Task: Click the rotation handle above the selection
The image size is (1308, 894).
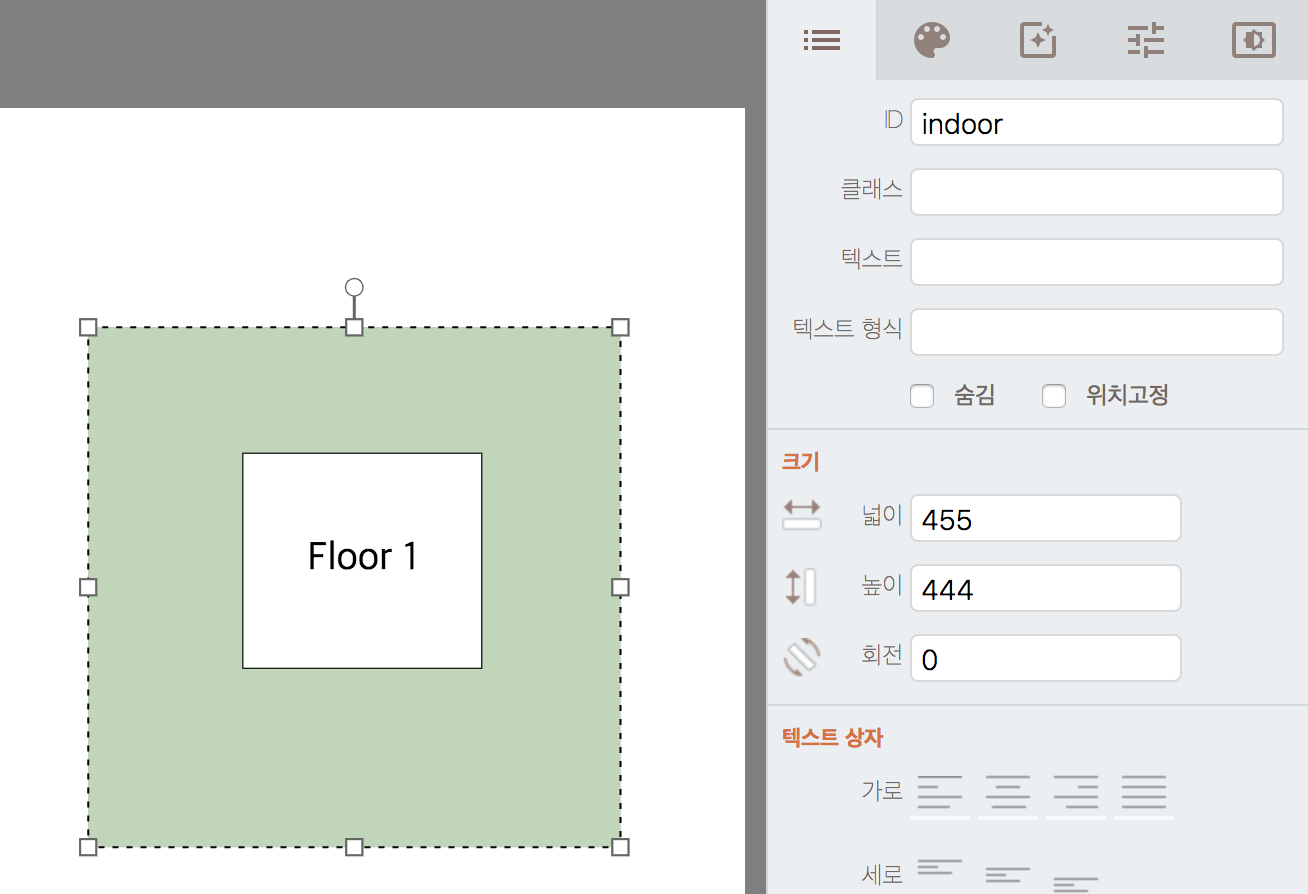Action: point(354,287)
